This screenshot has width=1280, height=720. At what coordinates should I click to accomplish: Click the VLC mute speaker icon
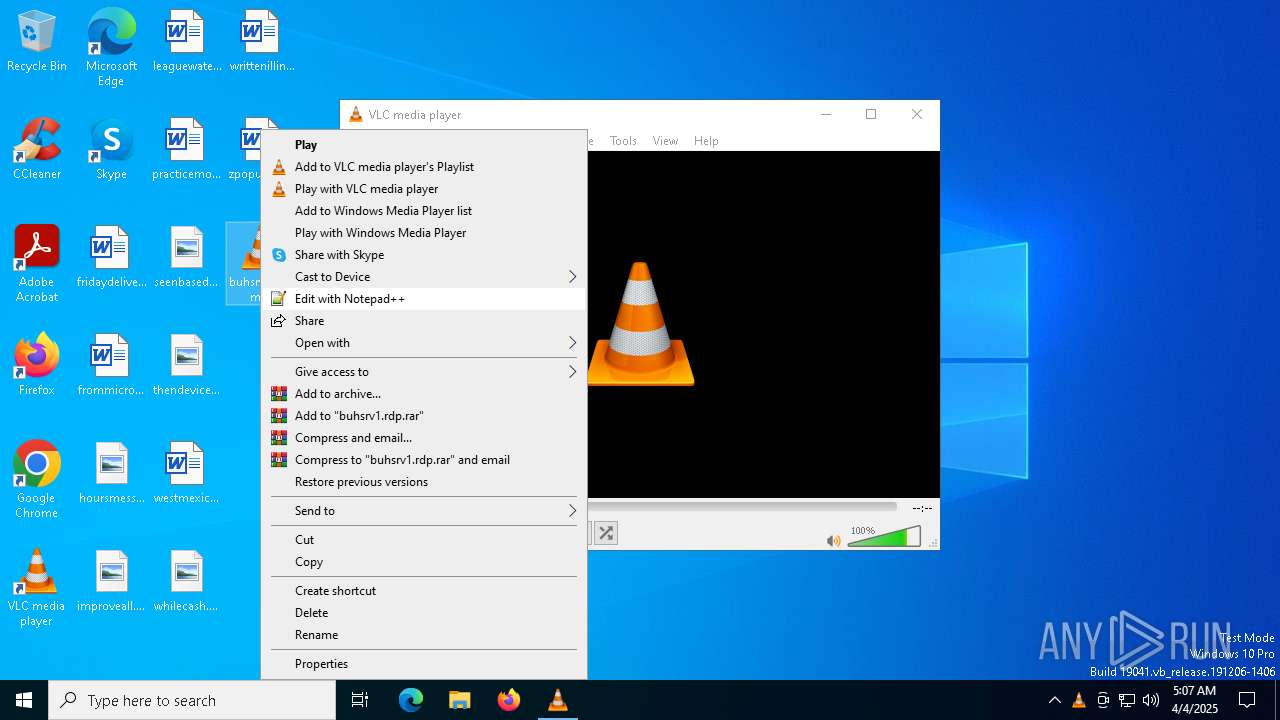[833, 541]
